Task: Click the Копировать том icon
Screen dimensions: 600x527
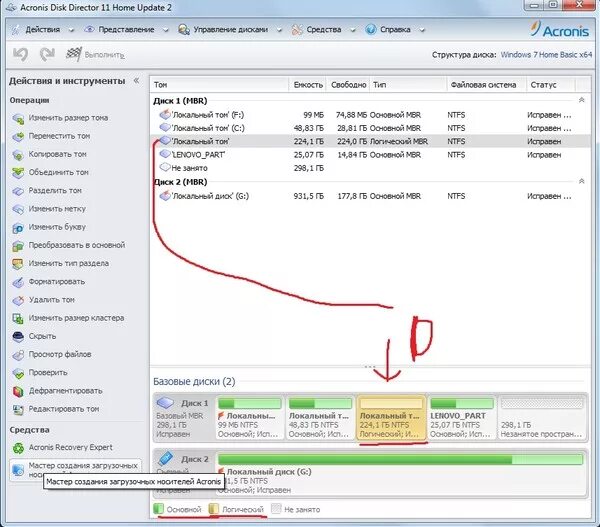Action: 18,155
